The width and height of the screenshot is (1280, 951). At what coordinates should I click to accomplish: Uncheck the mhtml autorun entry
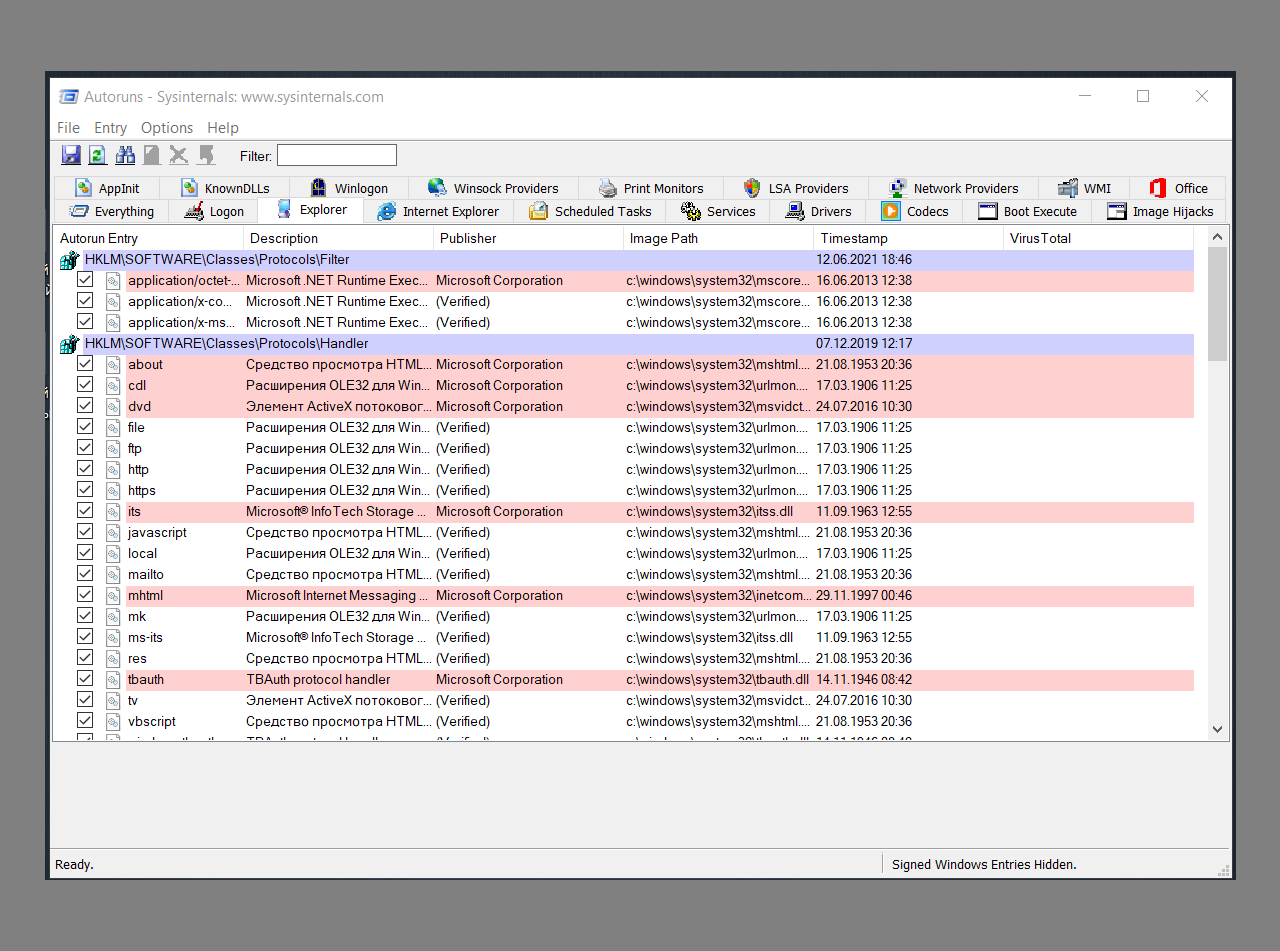[x=85, y=594]
